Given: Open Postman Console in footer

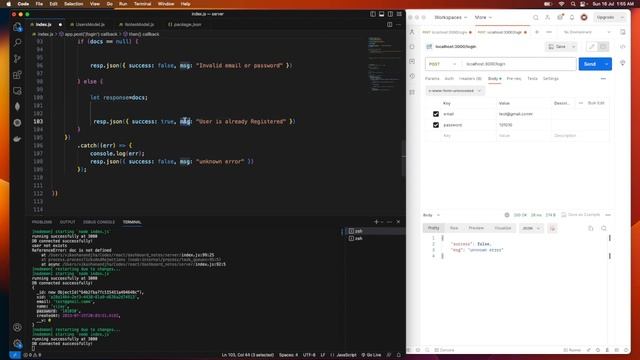Looking at the screenshot, I should (x=444, y=350).
